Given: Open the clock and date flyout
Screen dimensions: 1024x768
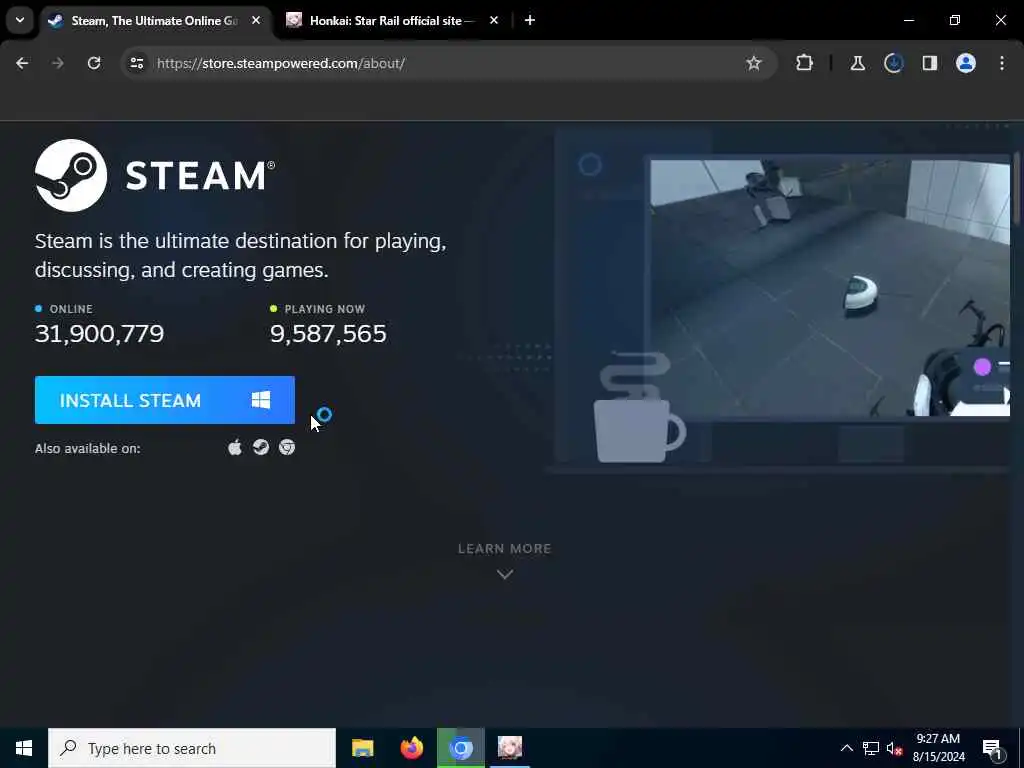Looking at the screenshot, I should point(938,748).
